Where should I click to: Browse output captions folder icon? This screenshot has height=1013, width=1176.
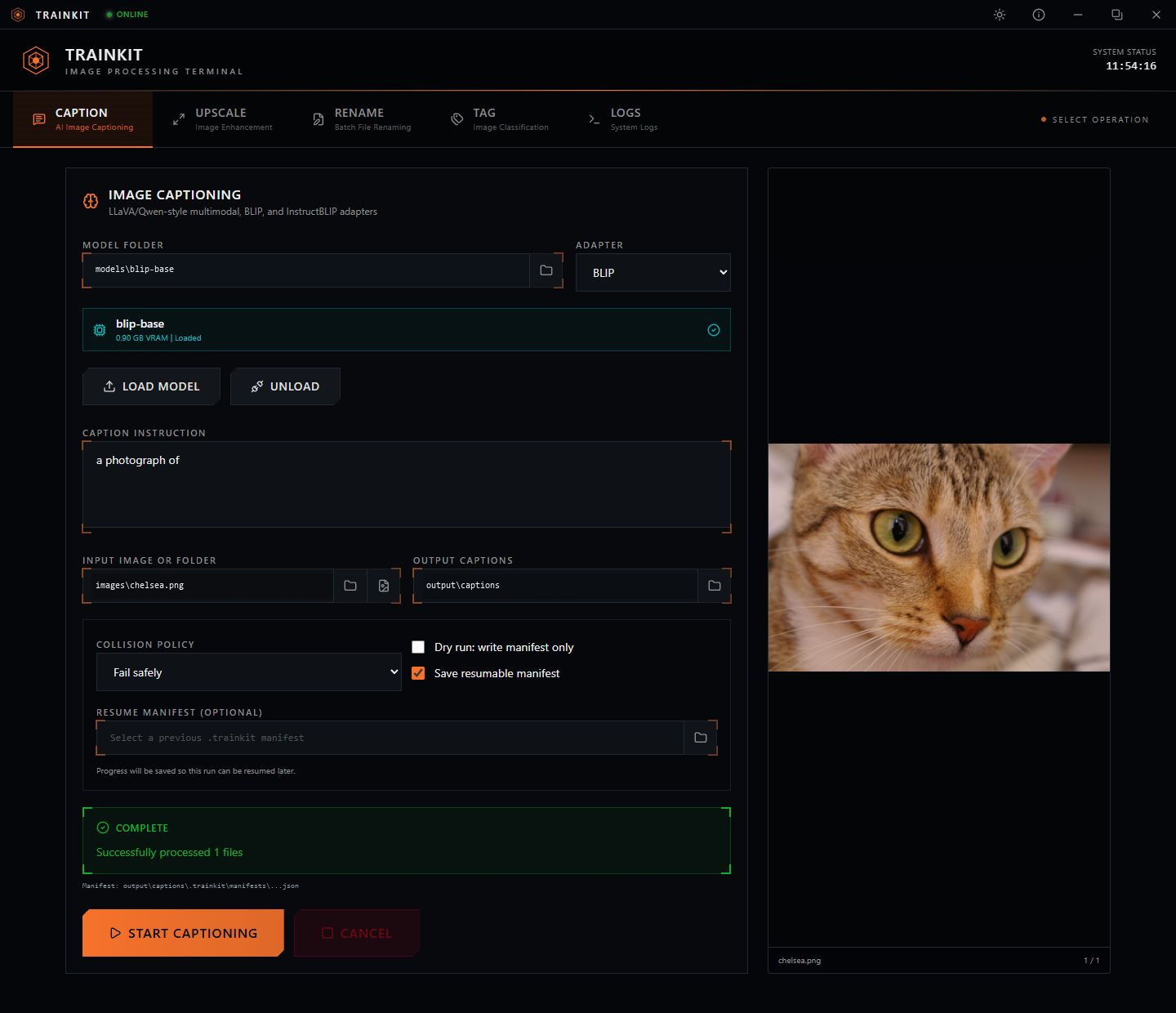(x=715, y=586)
